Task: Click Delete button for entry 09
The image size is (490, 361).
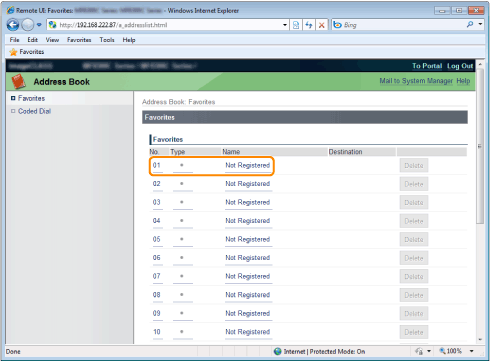Action: (x=414, y=314)
